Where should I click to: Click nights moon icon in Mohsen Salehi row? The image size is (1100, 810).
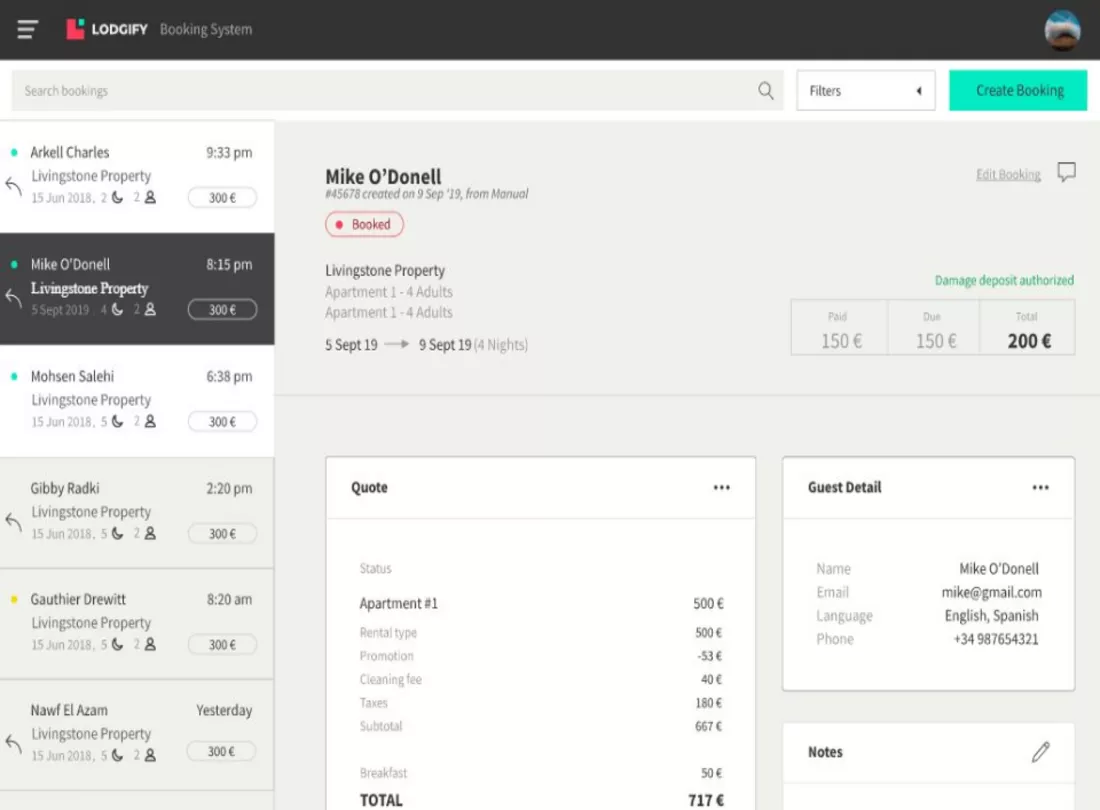pyautogui.click(x=117, y=421)
